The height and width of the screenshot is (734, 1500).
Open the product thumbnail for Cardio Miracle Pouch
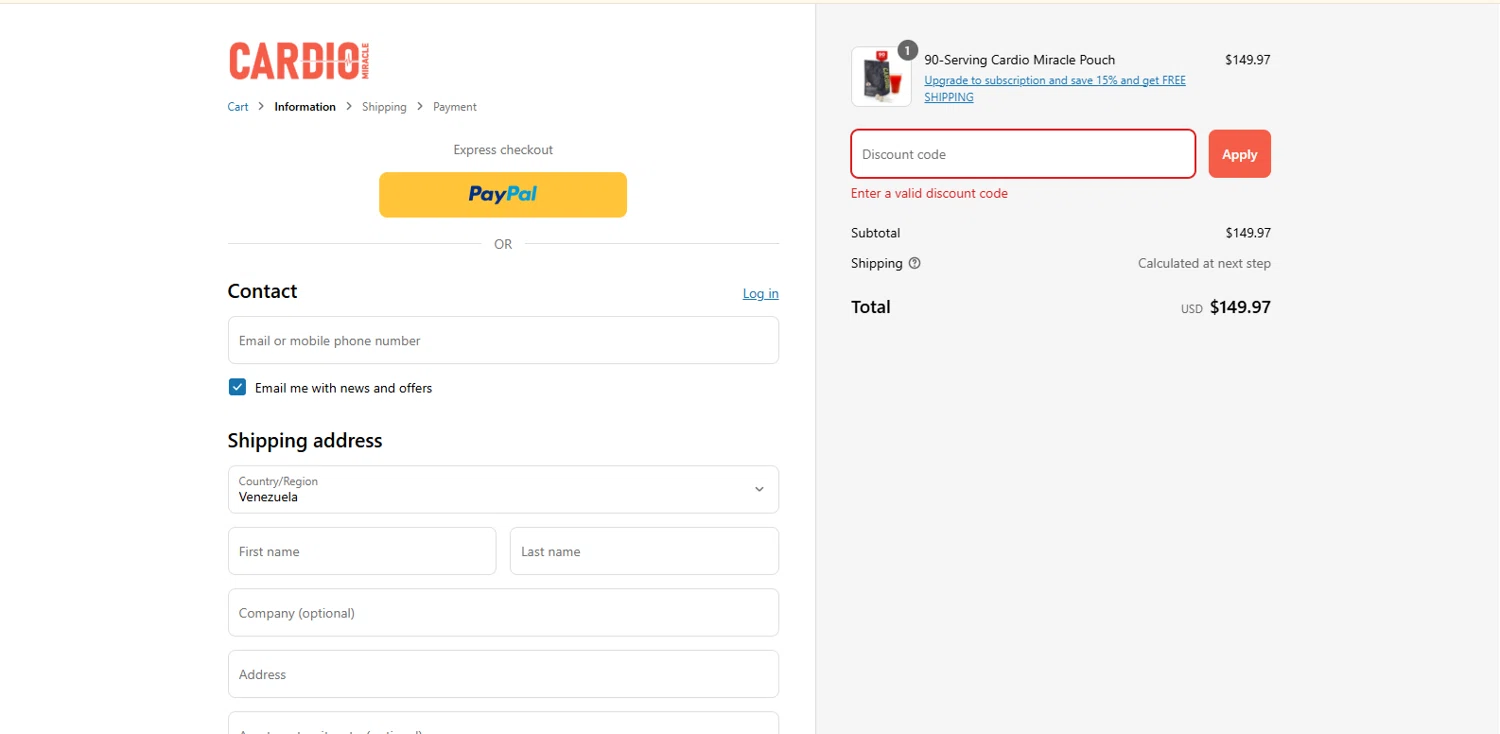881,76
